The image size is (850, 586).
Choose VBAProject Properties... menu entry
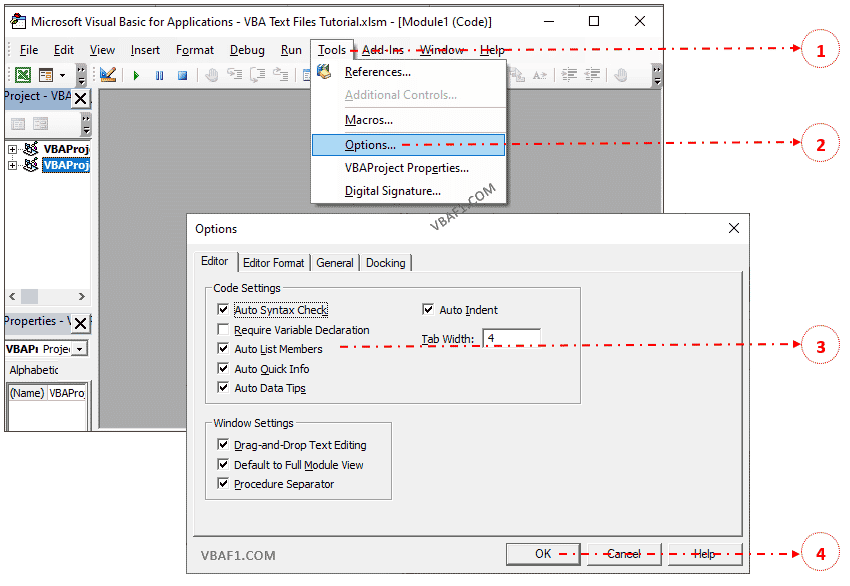(x=409, y=168)
